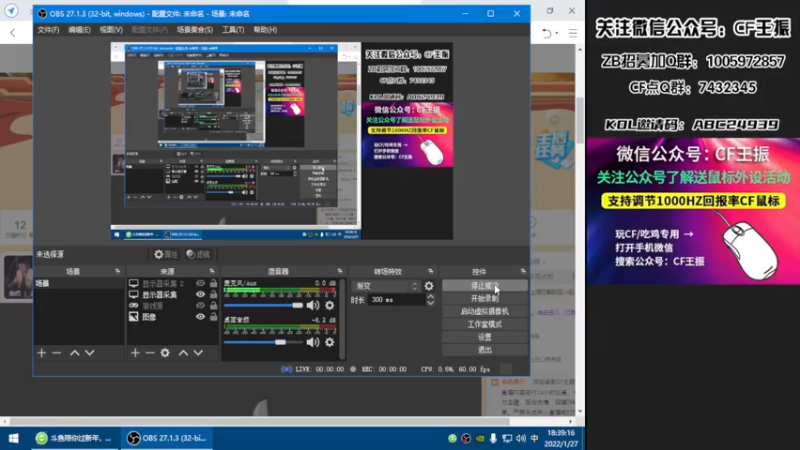Image resolution: width=800 pixels, height=450 pixels.
Task: Open the 编辑(E) menu
Action: tap(79, 30)
